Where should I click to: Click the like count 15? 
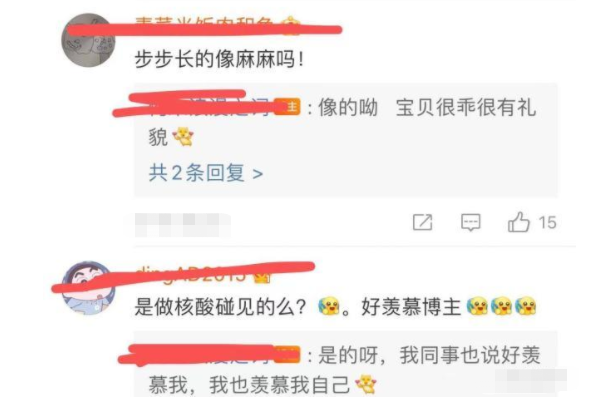pyautogui.click(x=547, y=223)
